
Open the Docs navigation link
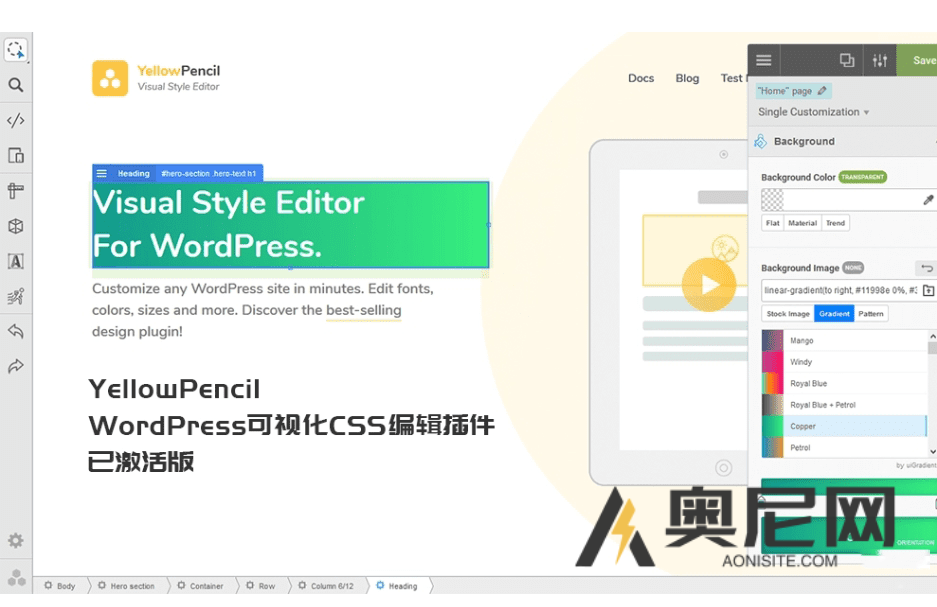click(x=641, y=78)
